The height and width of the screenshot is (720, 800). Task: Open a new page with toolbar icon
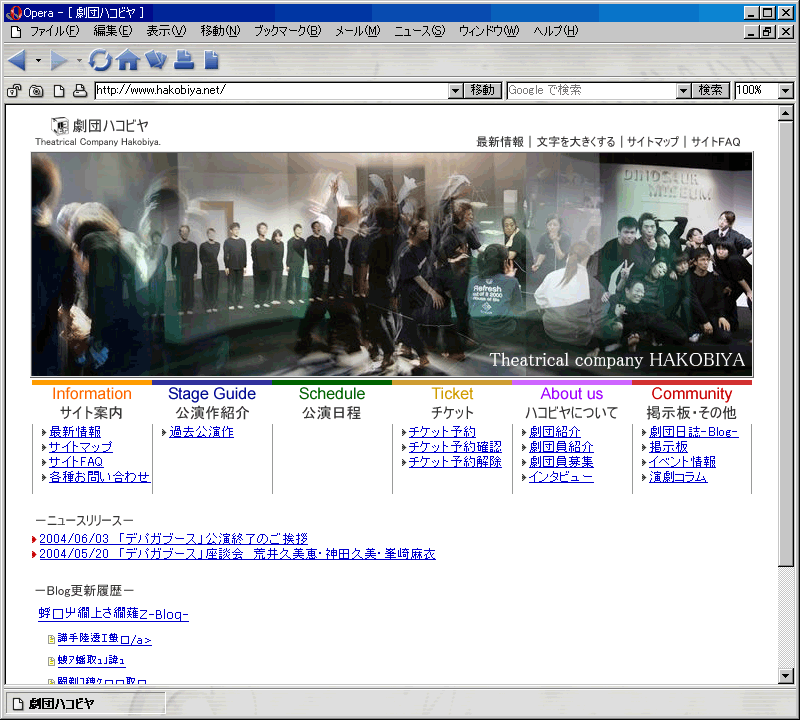click(211, 60)
